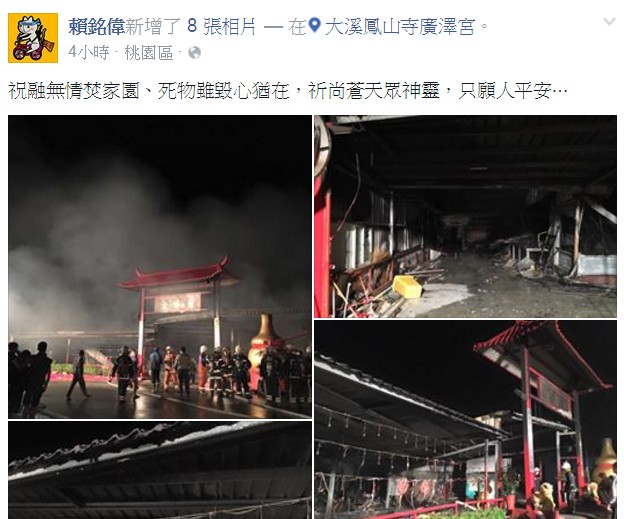624x519 pixels.
Task: Open photo of smoke over temple gate
Action: tap(160, 267)
